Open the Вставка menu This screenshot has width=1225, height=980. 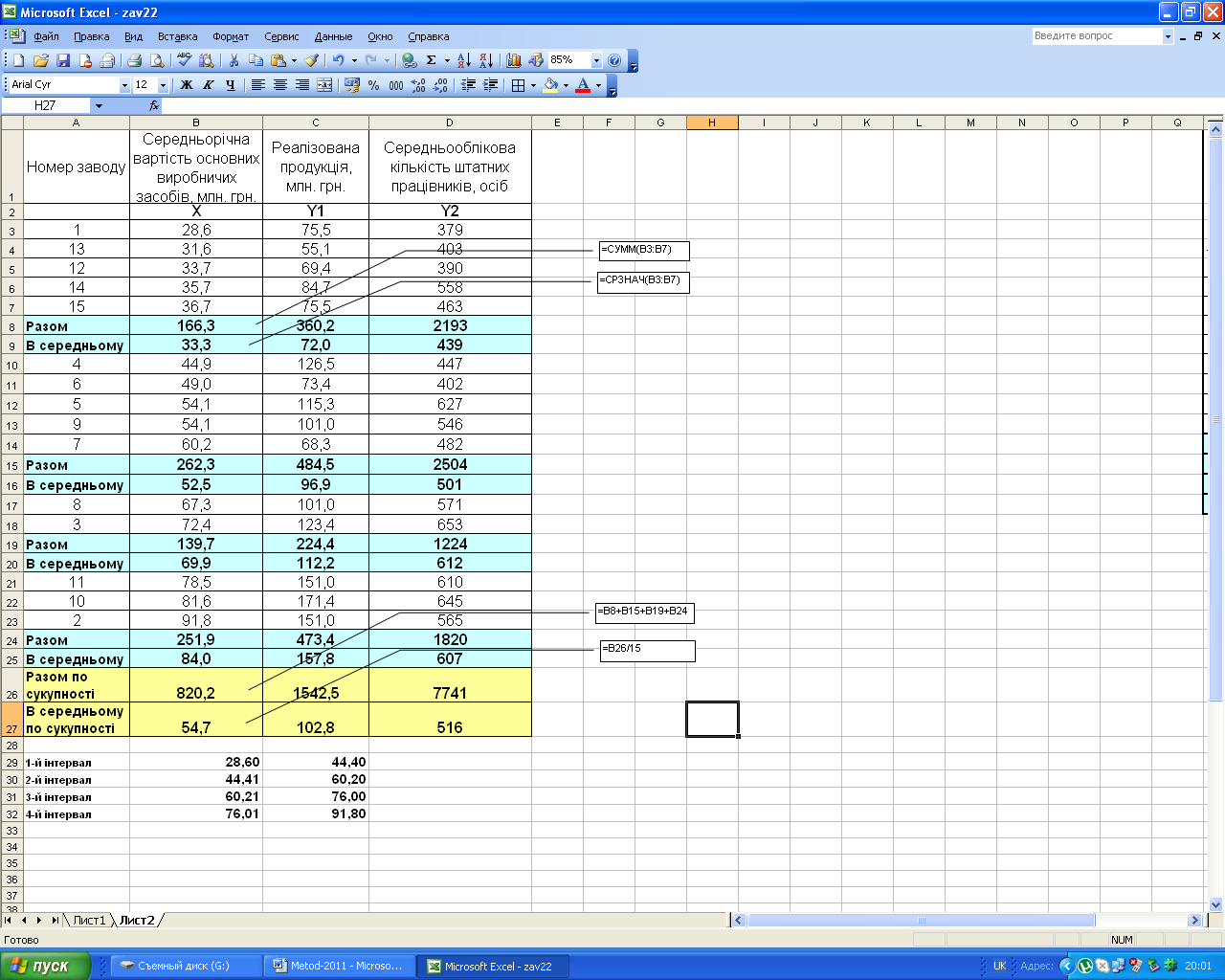[177, 36]
